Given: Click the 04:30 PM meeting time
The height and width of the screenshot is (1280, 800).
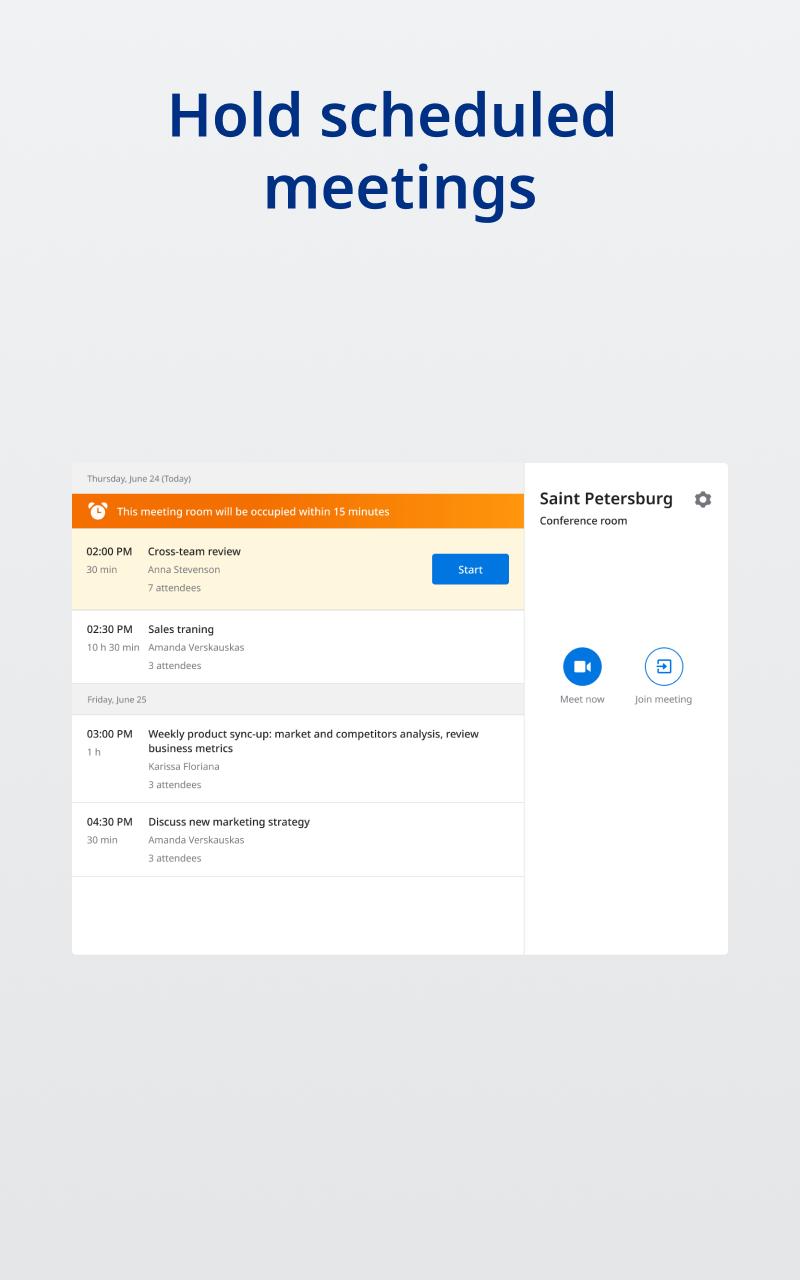Looking at the screenshot, I should pos(109,822).
